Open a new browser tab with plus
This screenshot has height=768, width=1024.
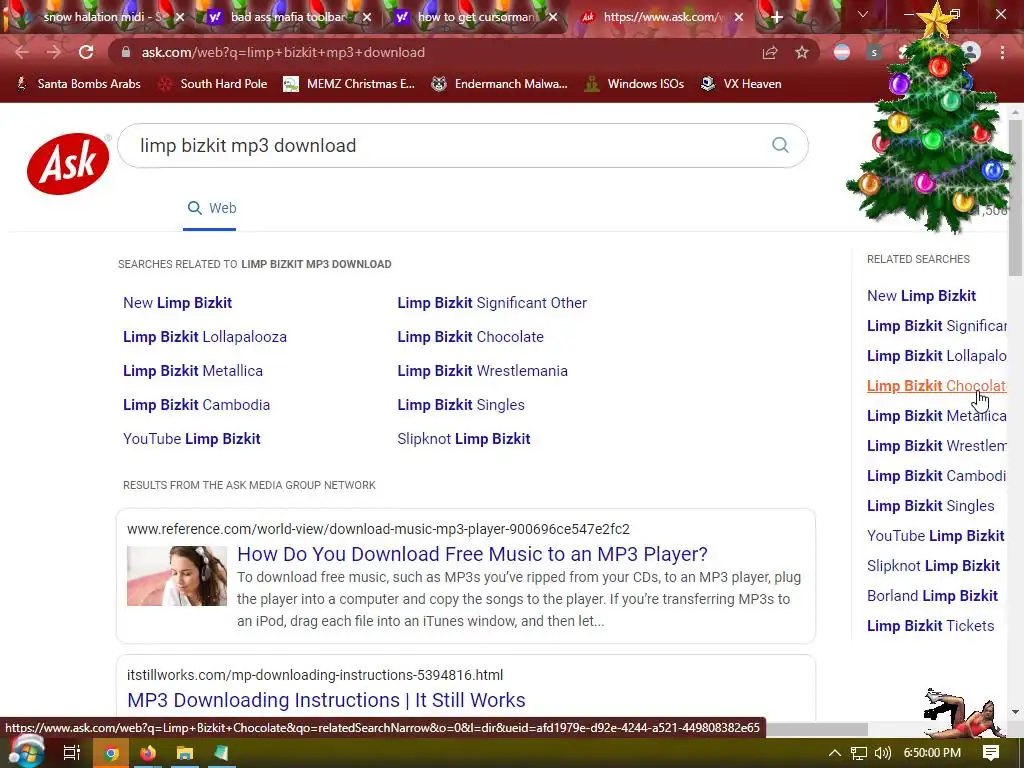coord(776,17)
